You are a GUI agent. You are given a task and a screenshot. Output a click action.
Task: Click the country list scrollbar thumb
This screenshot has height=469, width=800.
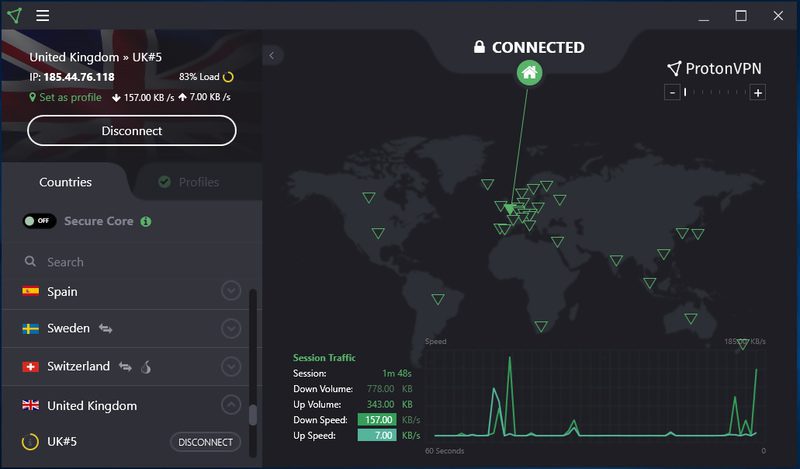(x=253, y=415)
